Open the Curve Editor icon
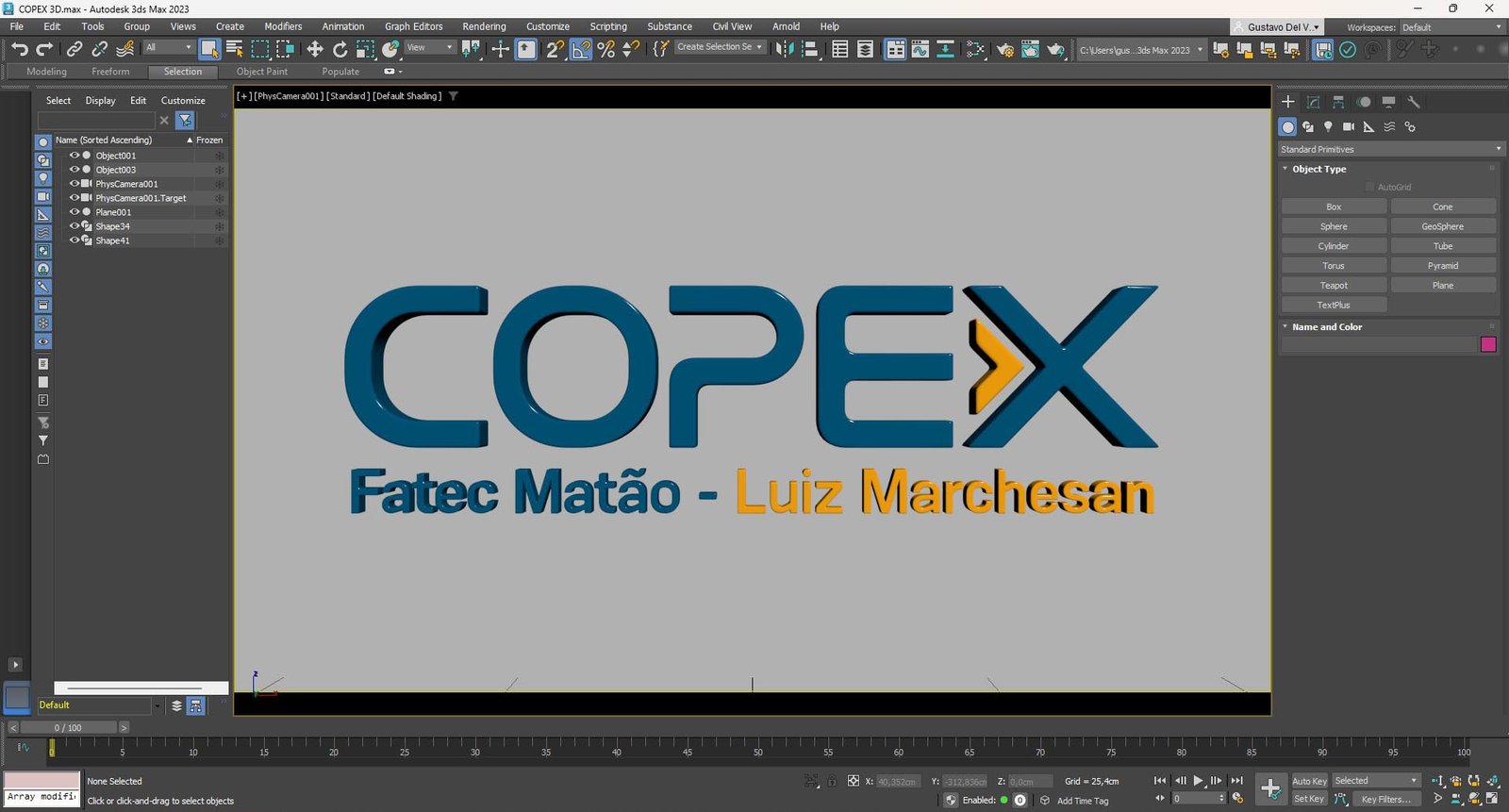Screen dimensions: 1509x812 (920, 48)
